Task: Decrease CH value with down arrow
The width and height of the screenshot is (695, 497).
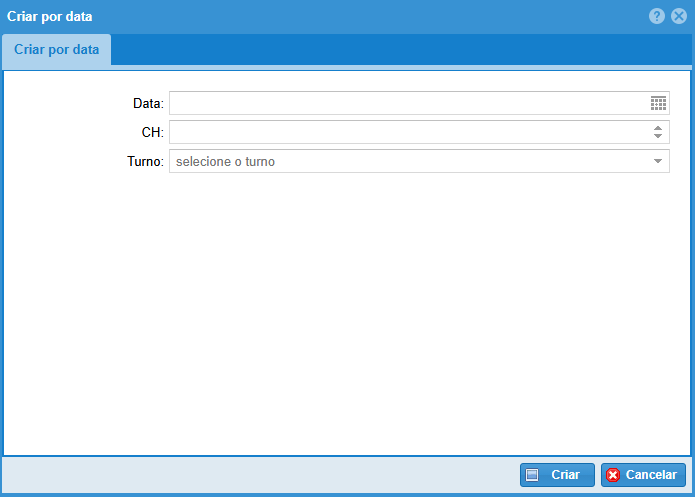Action: [x=658, y=137]
